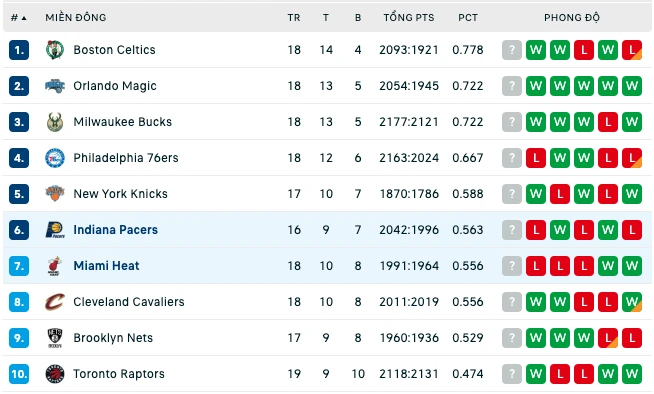Screen dimensions: 654x394
Task: Click the Cleveland Cavaliers logo
Action: (x=55, y=302)
